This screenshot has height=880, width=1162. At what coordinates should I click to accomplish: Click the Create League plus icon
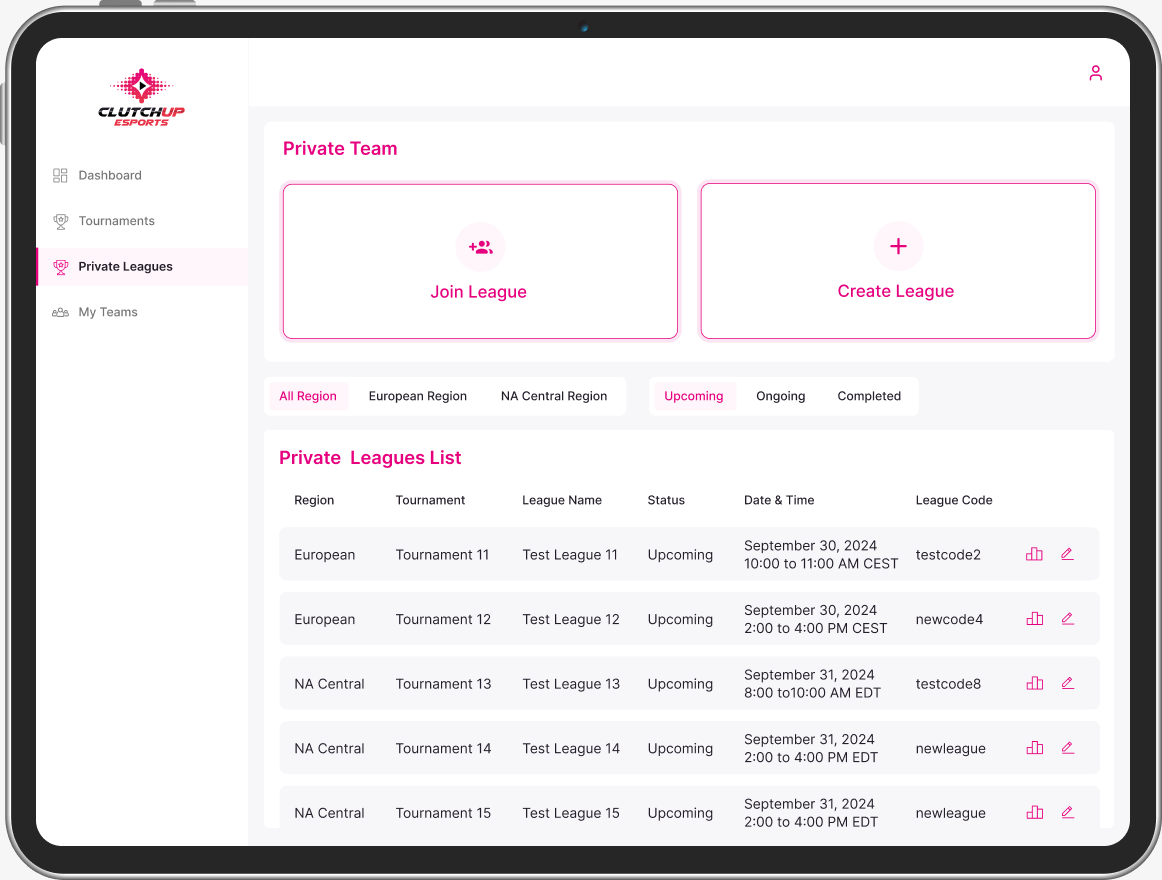click(x=898, y=246)
